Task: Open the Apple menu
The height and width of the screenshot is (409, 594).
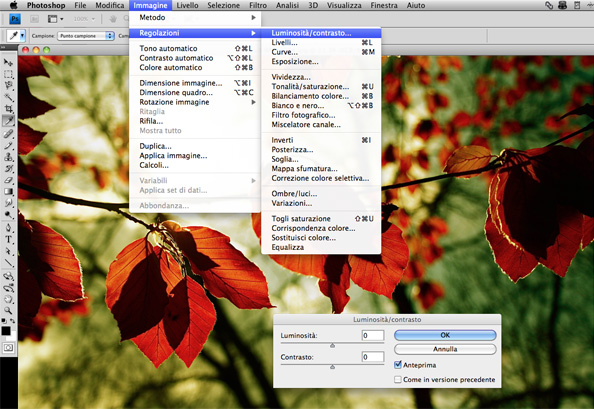Action: pos(14,5)
